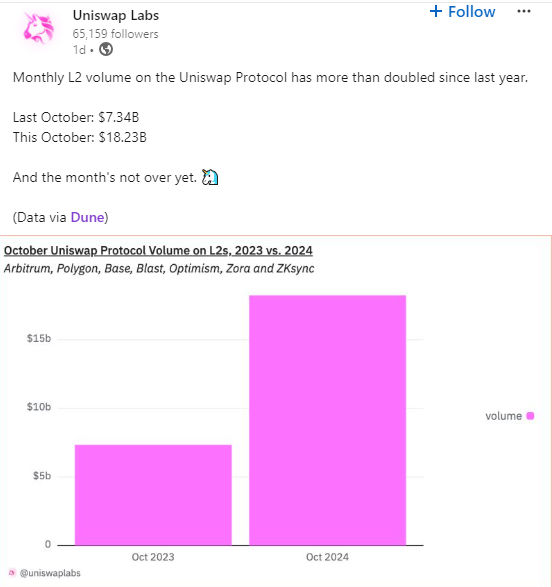This screenshot has height=587, width=552.
Task: Click the @uniswaplabs chart credit
Action: tap(50, 573)
